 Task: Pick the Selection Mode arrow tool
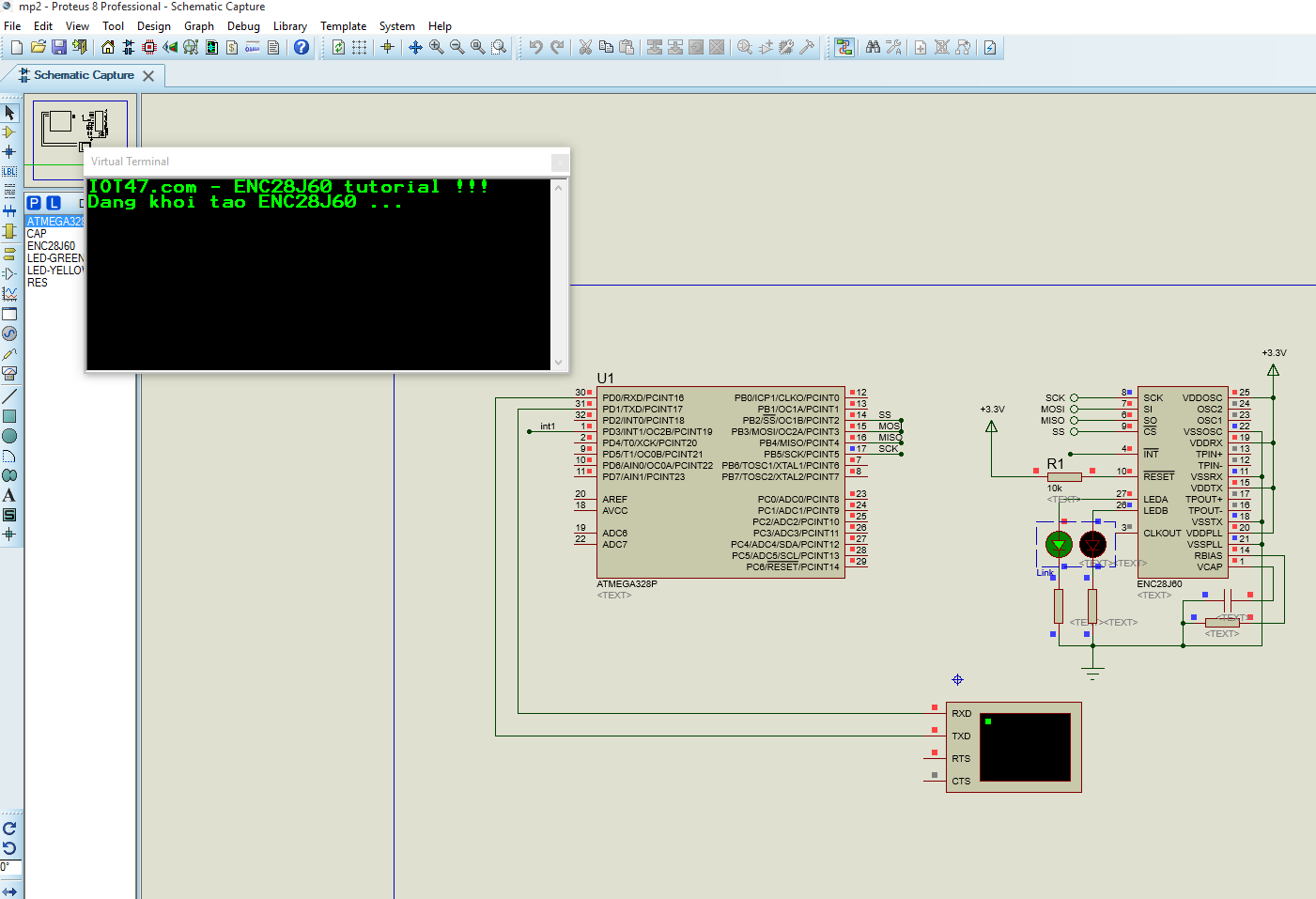click(x=9, y=113)
